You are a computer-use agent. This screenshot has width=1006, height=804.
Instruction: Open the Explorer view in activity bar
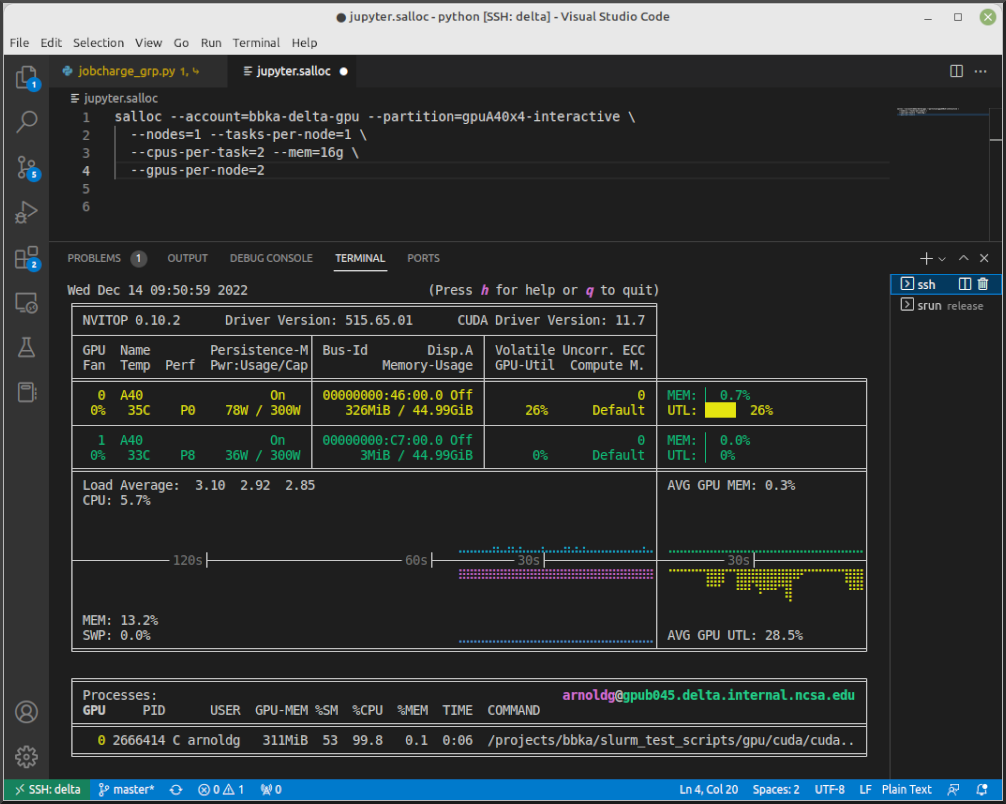click(x=26, y=77)
